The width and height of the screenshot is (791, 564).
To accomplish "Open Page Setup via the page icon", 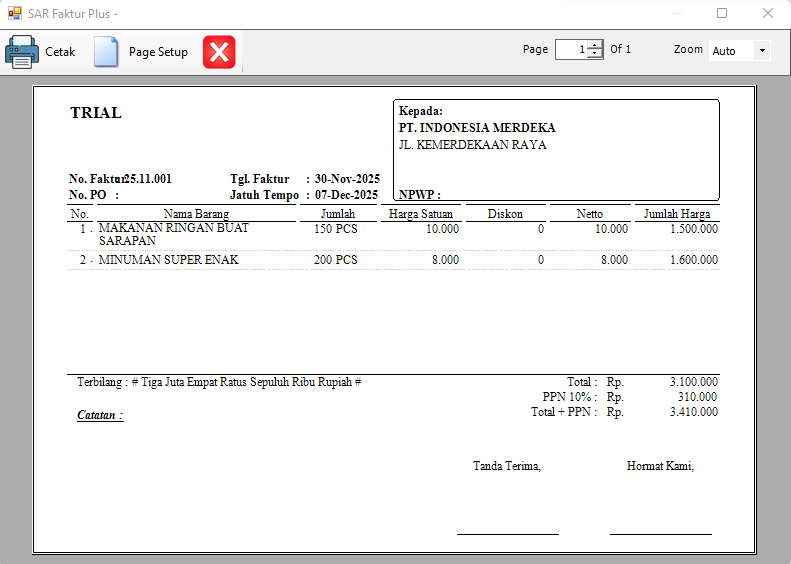I will point(106,51).
